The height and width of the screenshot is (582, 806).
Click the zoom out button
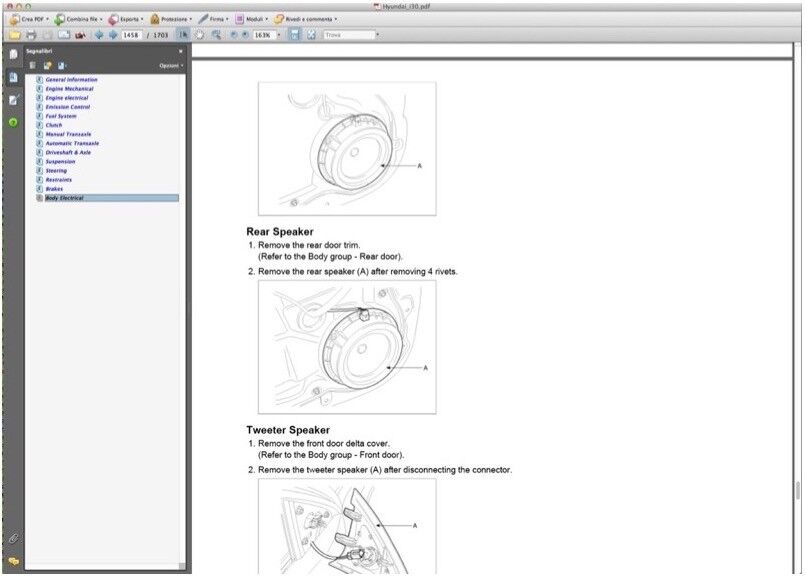[234, 35]
